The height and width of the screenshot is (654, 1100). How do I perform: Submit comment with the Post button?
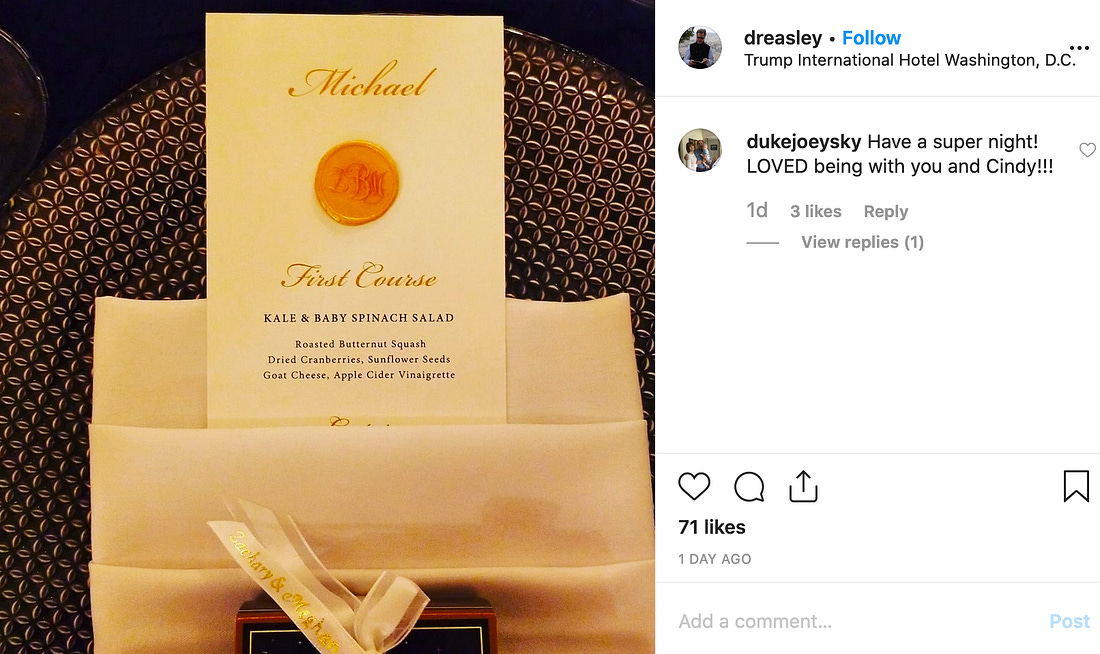[1069, 621]
